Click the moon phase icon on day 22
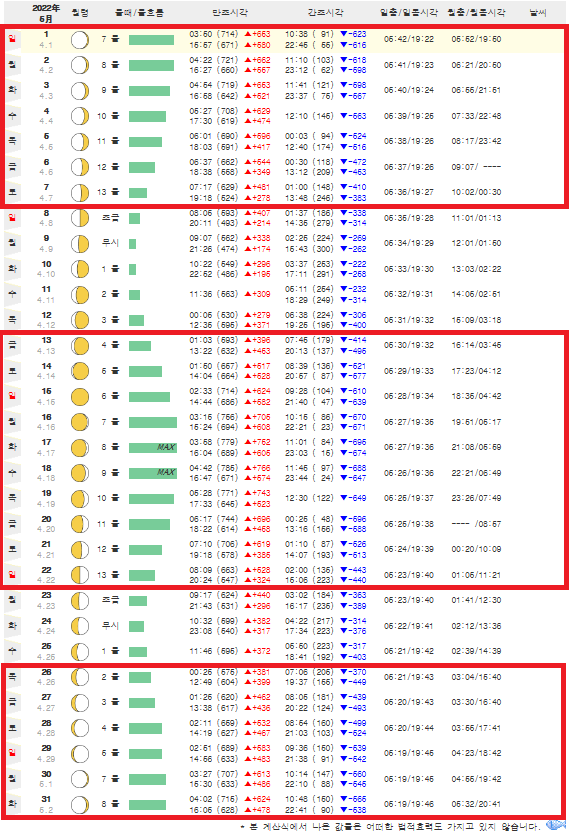Viewport: 570px width, 839px height. click(x=80, y=575)
